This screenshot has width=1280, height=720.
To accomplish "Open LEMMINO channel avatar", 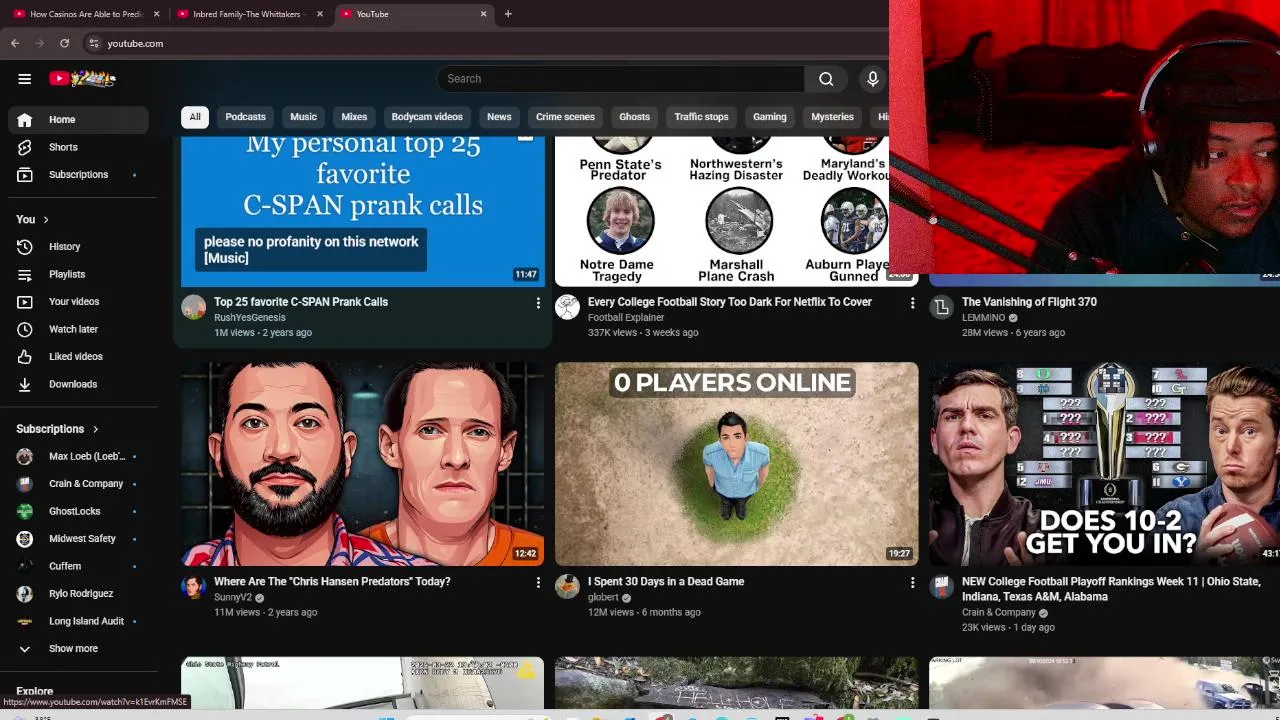I will click(x=941, y=307).
